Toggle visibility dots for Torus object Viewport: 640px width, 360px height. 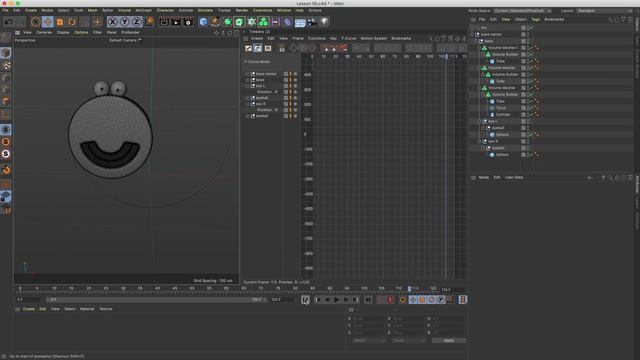coord(528,108)
